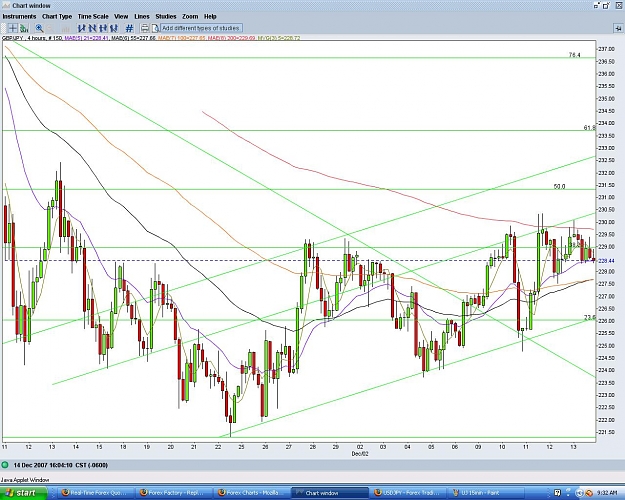Click the purple MA 21 legend label
The image size is (625, 500).
click(x=86, y=38)
